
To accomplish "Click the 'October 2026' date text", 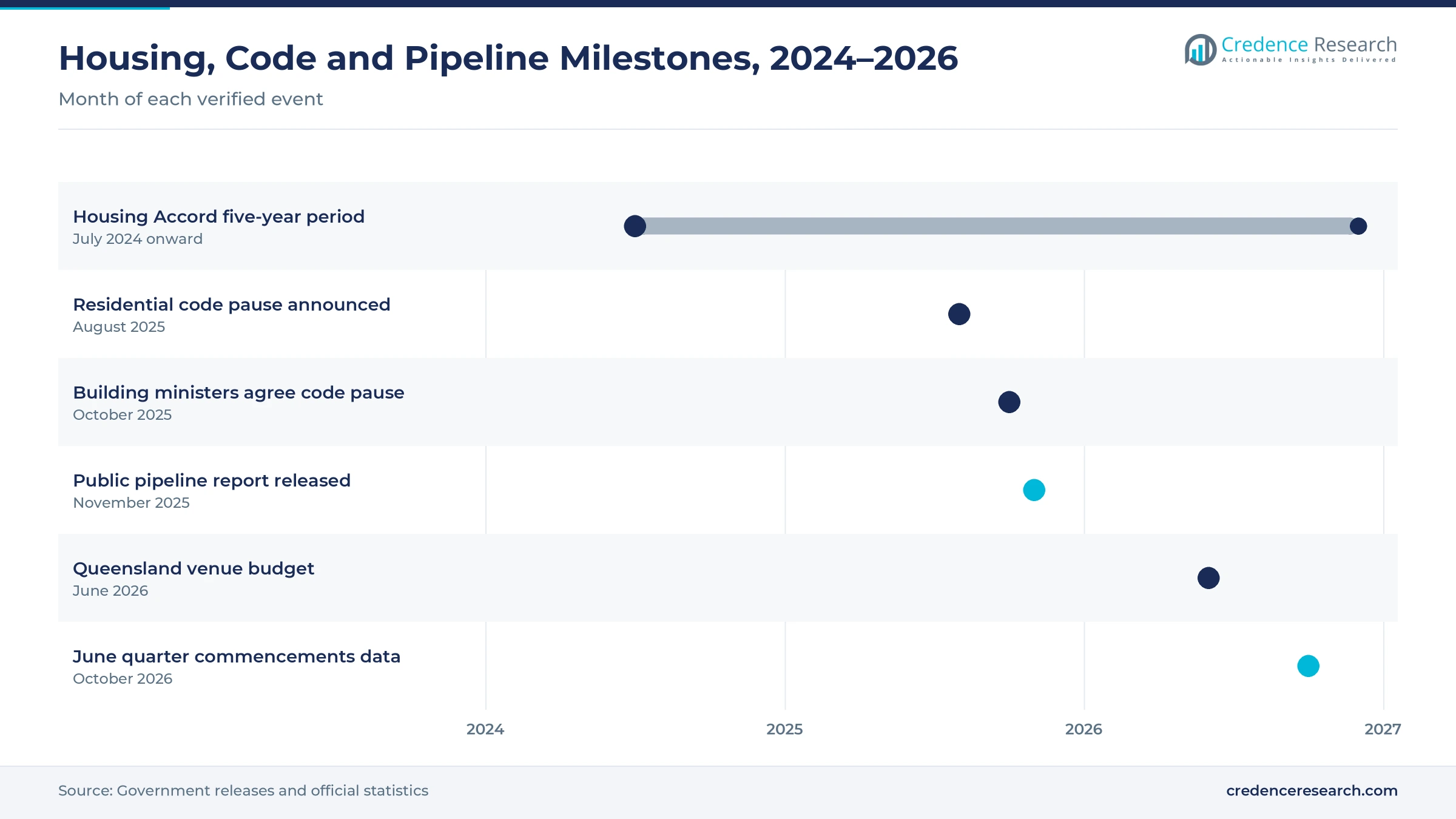I will (x=123, y=679).
